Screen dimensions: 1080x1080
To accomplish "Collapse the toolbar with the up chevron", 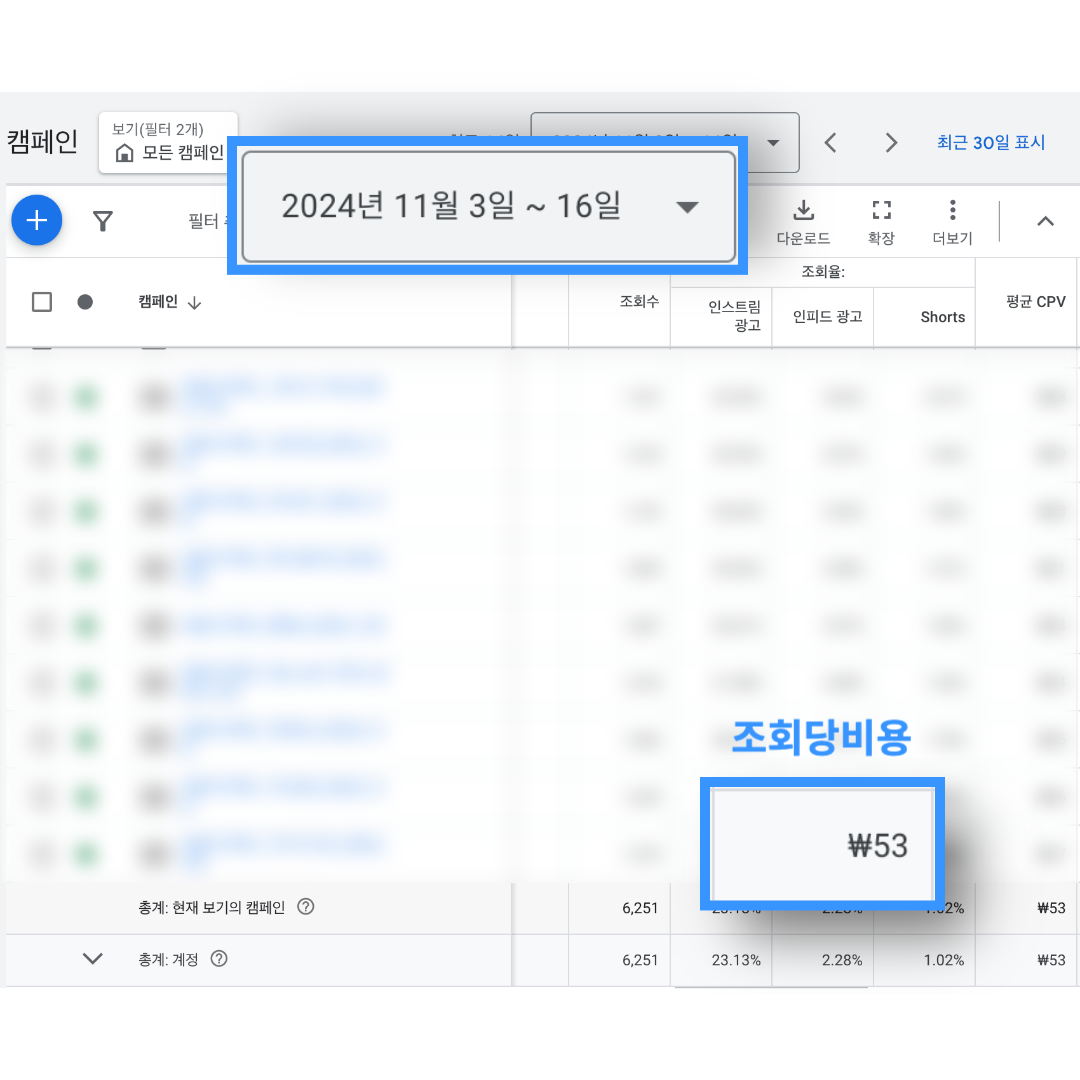I will (x=1045, y=221).
